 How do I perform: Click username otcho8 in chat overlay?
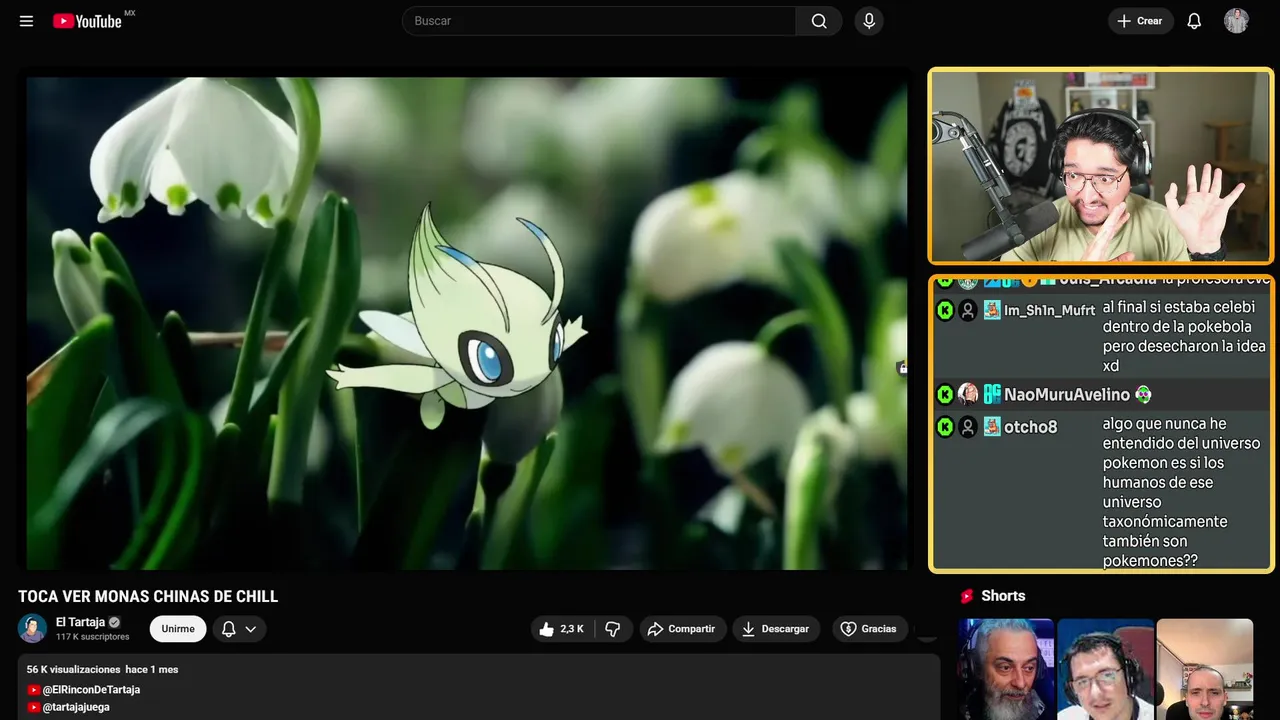pyautogui.click(x=1030, y=427)
